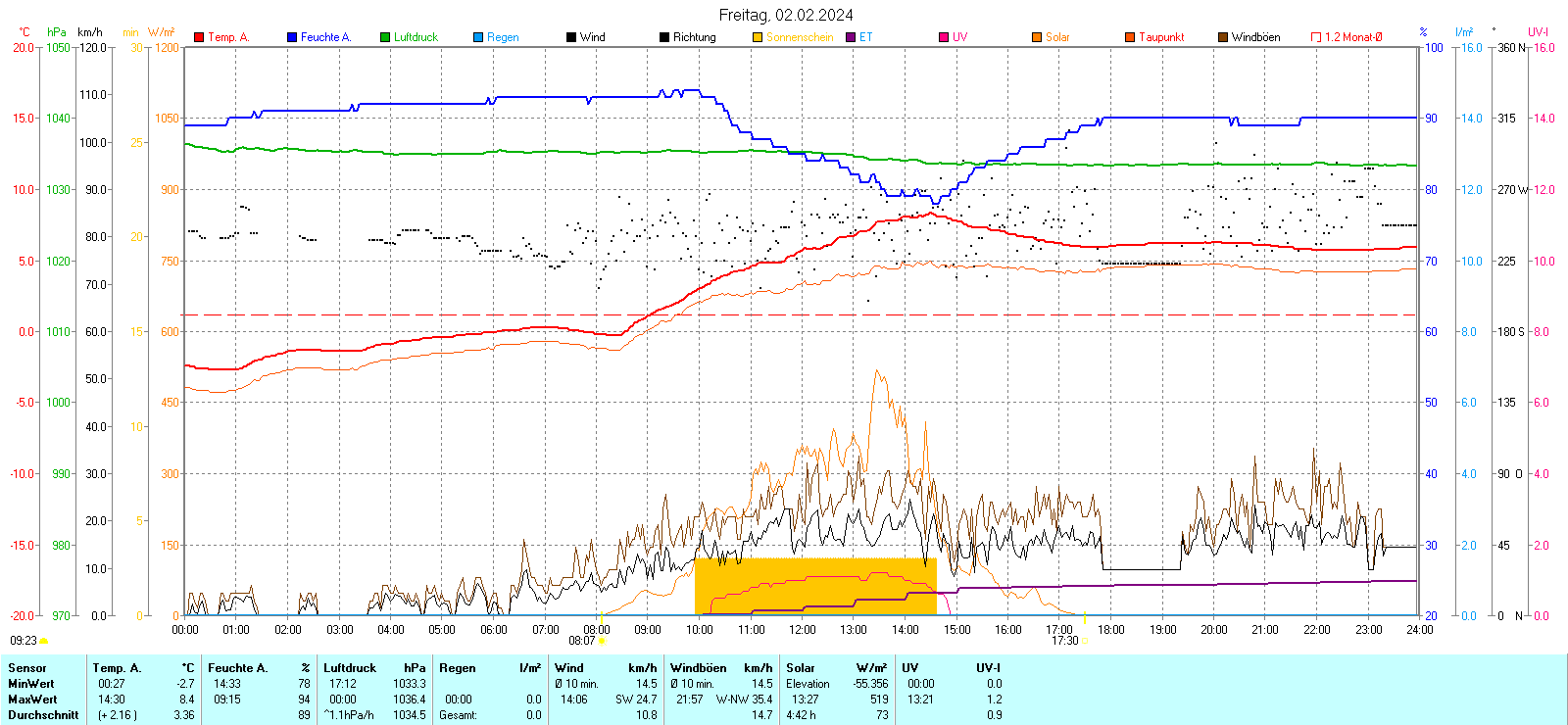Click the sun icon beside 09:23
This screenshot has width=1568, height=725.
pos(44,641)
